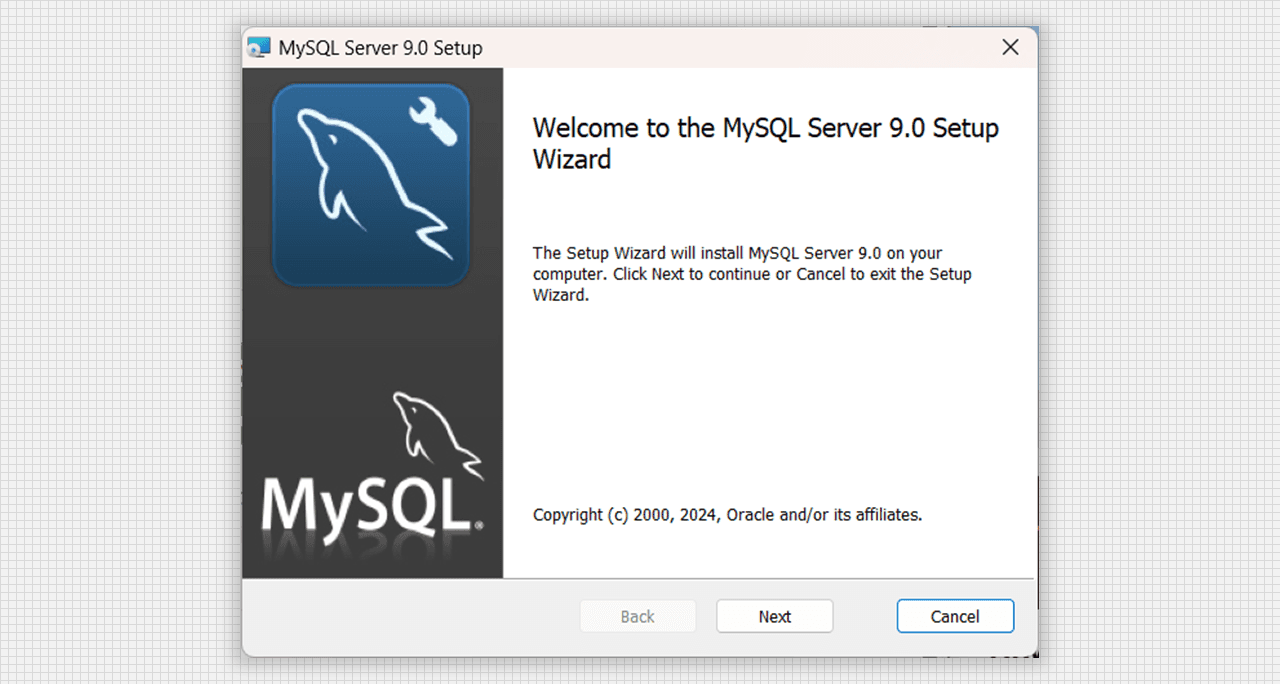The image size is (1280, 684).
Task: Click the grid background outside the dialog
Action: pyautogui.click(x=120, y=340)
